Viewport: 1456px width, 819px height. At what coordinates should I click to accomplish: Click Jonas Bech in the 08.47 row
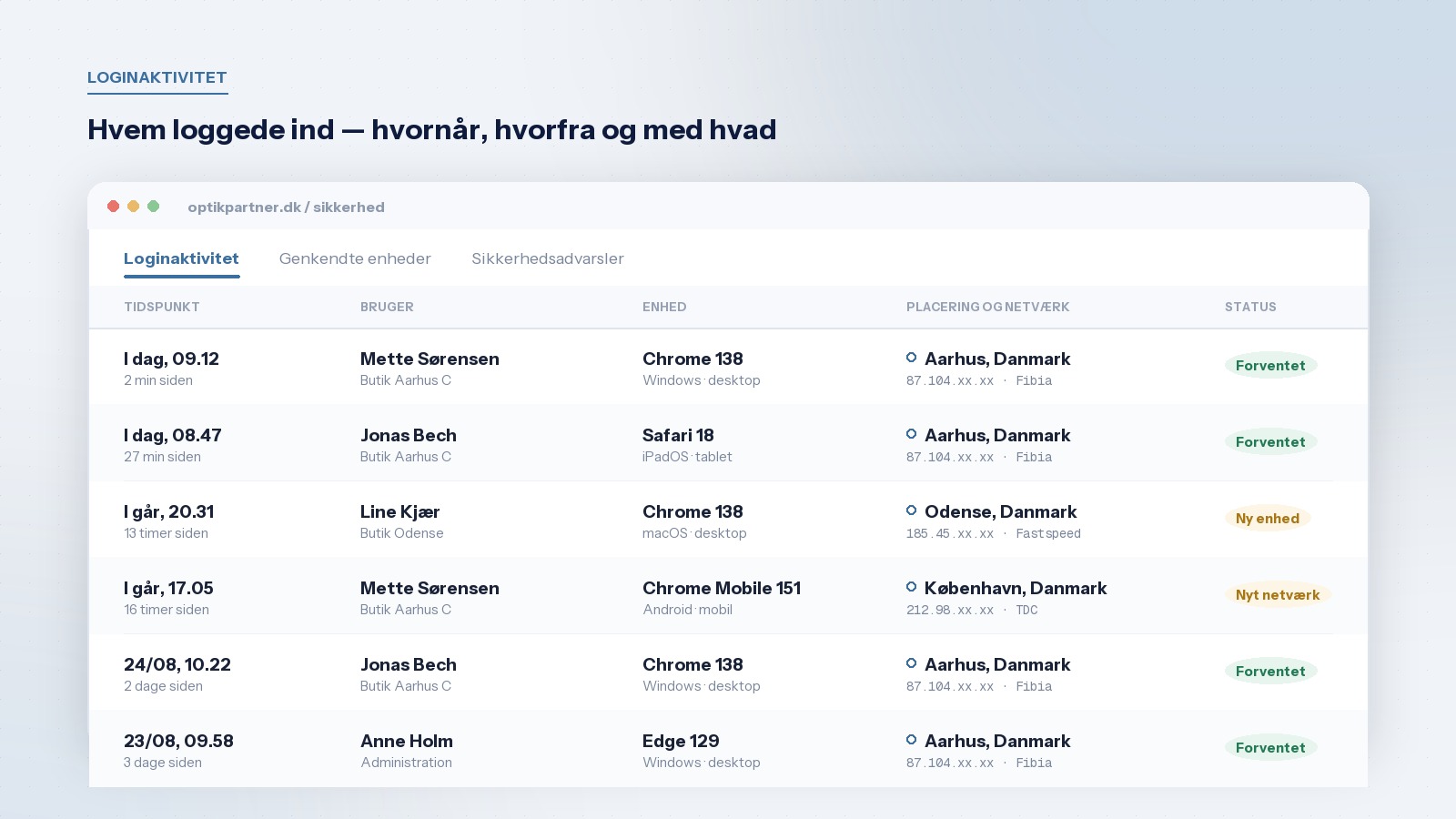click(409, 435)
